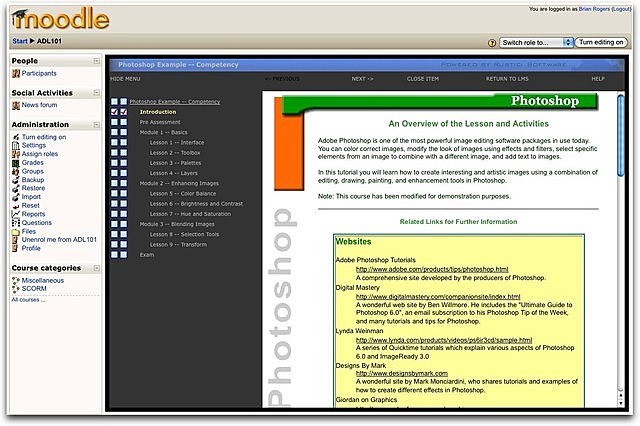
Task: Toggle first checkbox beside Lesson 4 -- Layers
Action: [114, 173]
